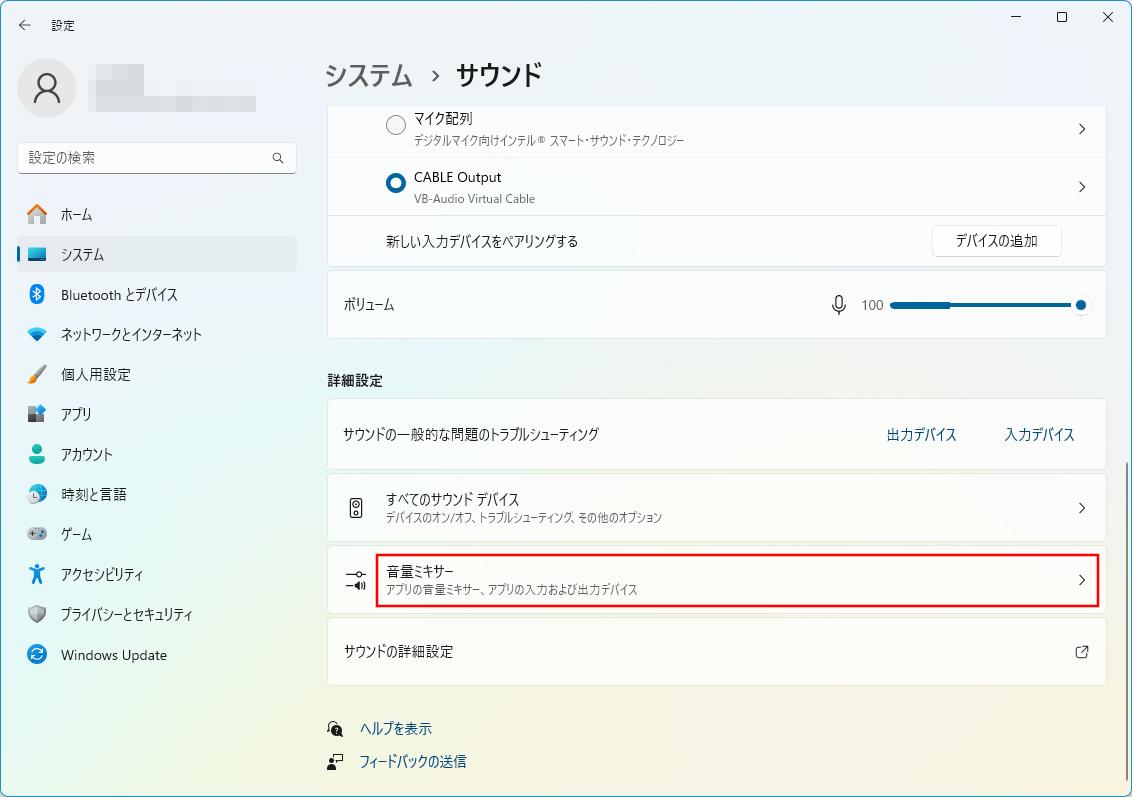Select the マイク配列 radio button

[396, 125]
